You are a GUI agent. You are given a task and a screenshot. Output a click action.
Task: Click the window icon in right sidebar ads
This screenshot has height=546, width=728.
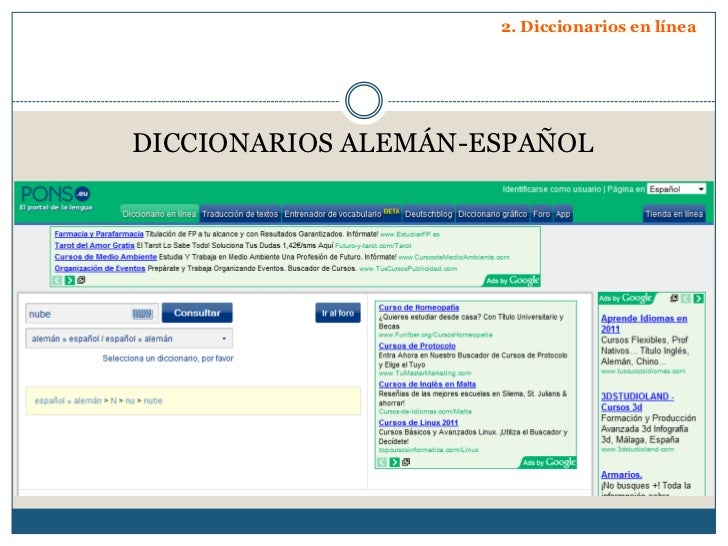click(675, 298)
